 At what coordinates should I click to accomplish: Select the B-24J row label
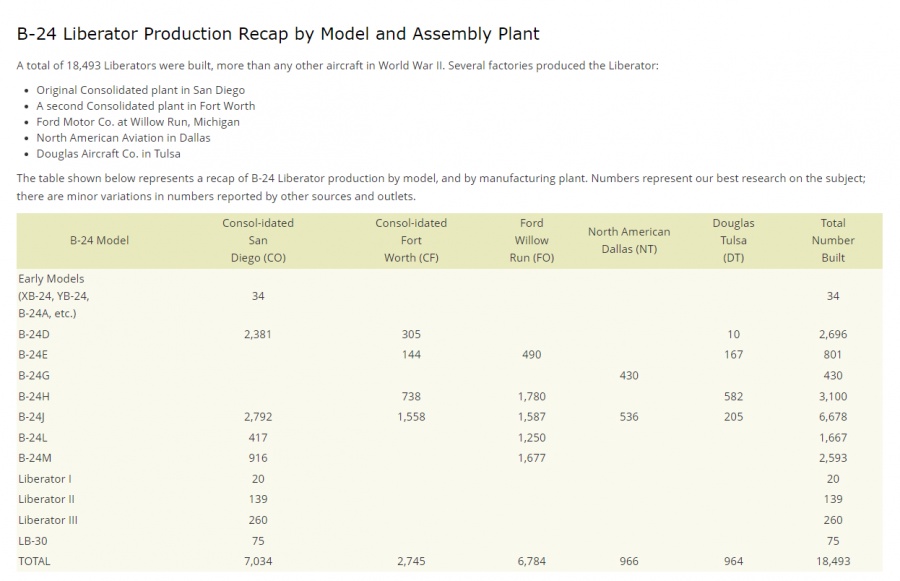pyautogui.click(x=33, y=417)
